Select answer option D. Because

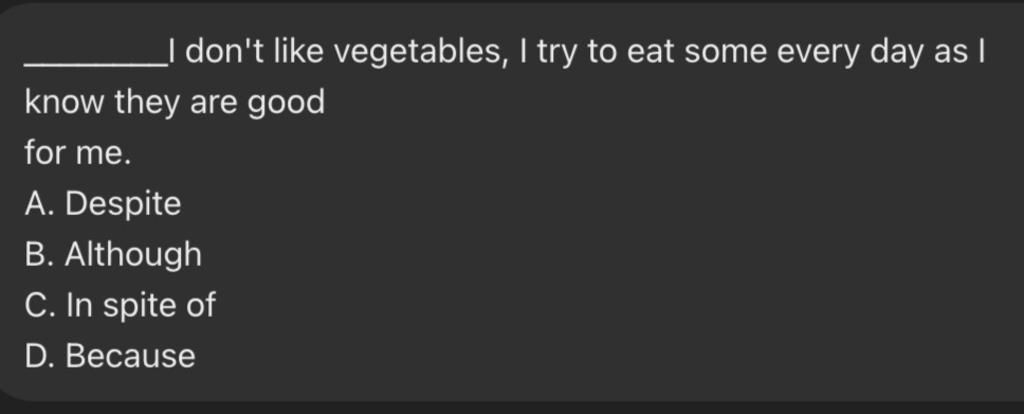point(110,355)
